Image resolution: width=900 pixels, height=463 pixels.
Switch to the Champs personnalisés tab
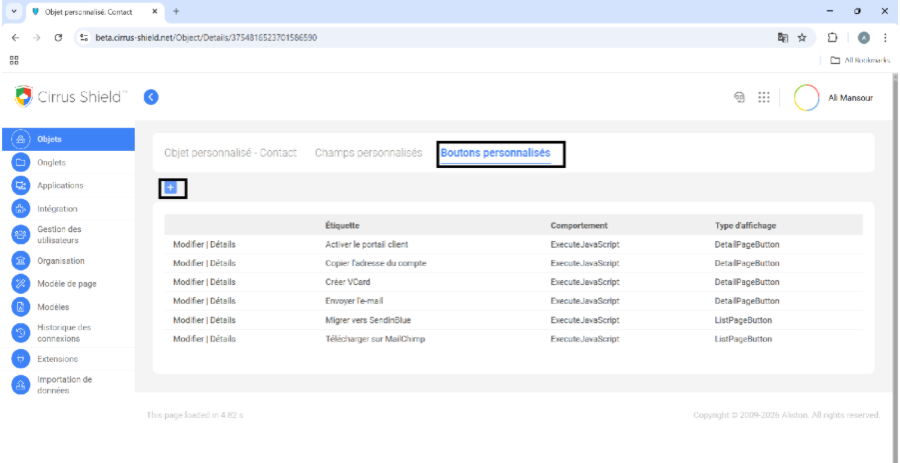[368, 153]
